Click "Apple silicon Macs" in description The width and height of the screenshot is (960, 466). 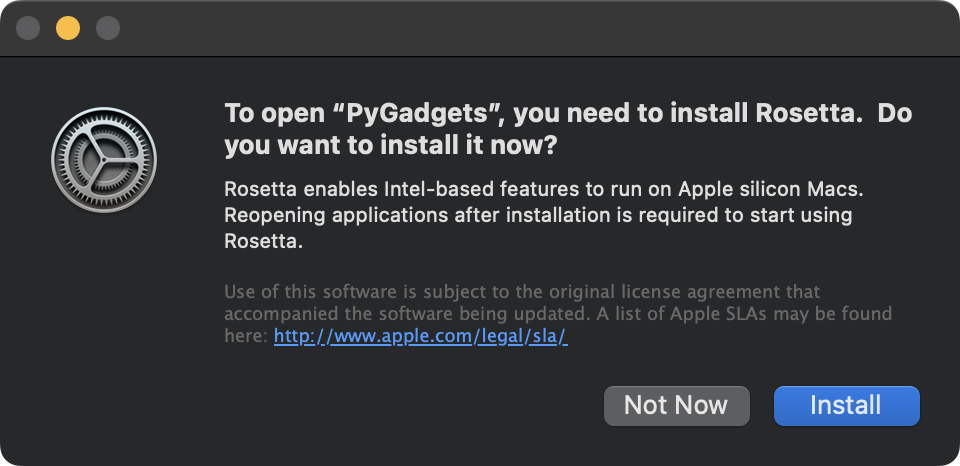pos(770,190)
